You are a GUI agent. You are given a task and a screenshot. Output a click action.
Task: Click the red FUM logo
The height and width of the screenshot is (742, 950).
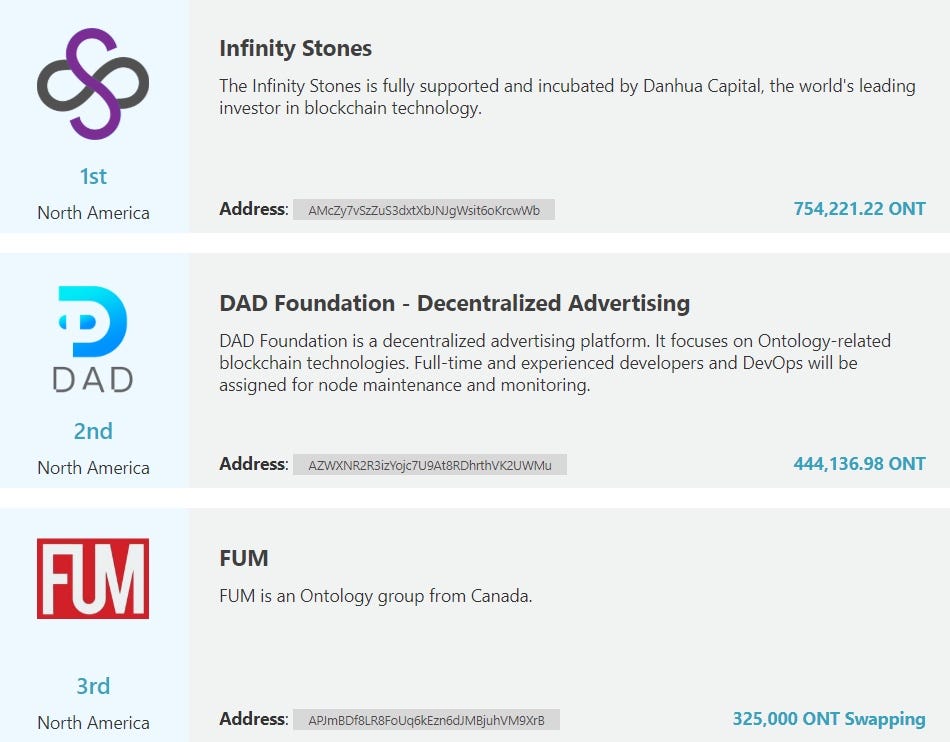93,578
